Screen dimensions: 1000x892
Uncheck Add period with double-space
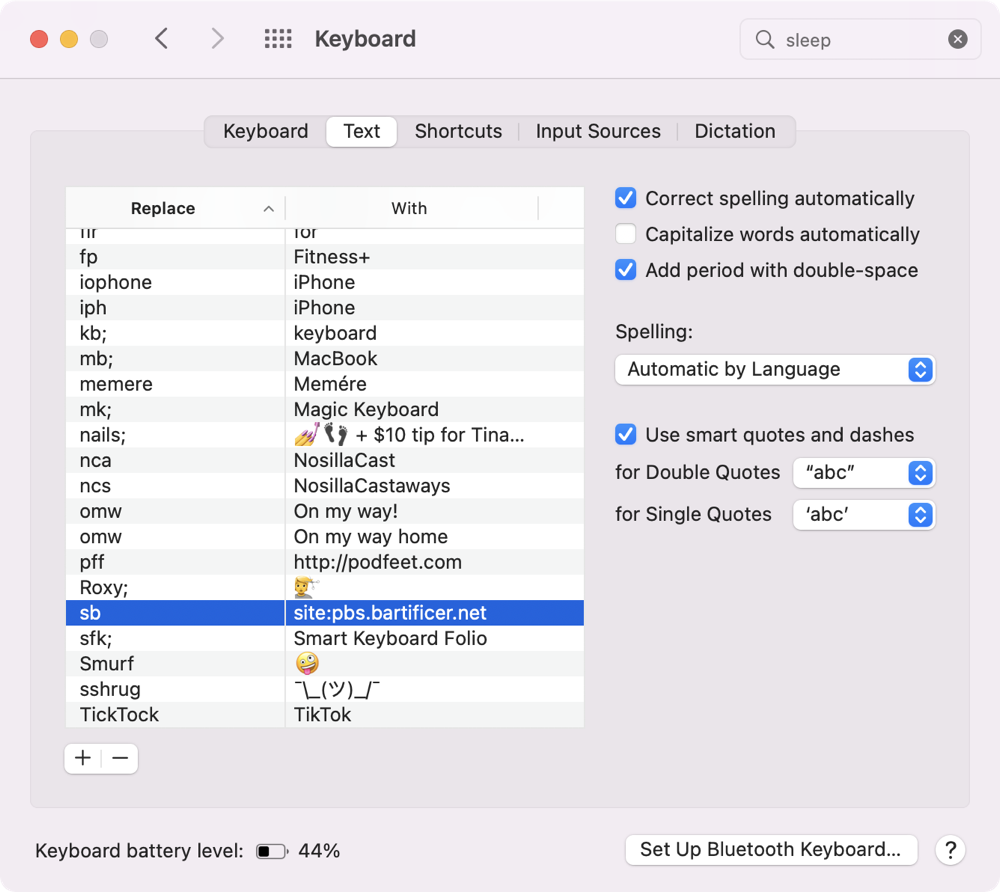[626, 270]
